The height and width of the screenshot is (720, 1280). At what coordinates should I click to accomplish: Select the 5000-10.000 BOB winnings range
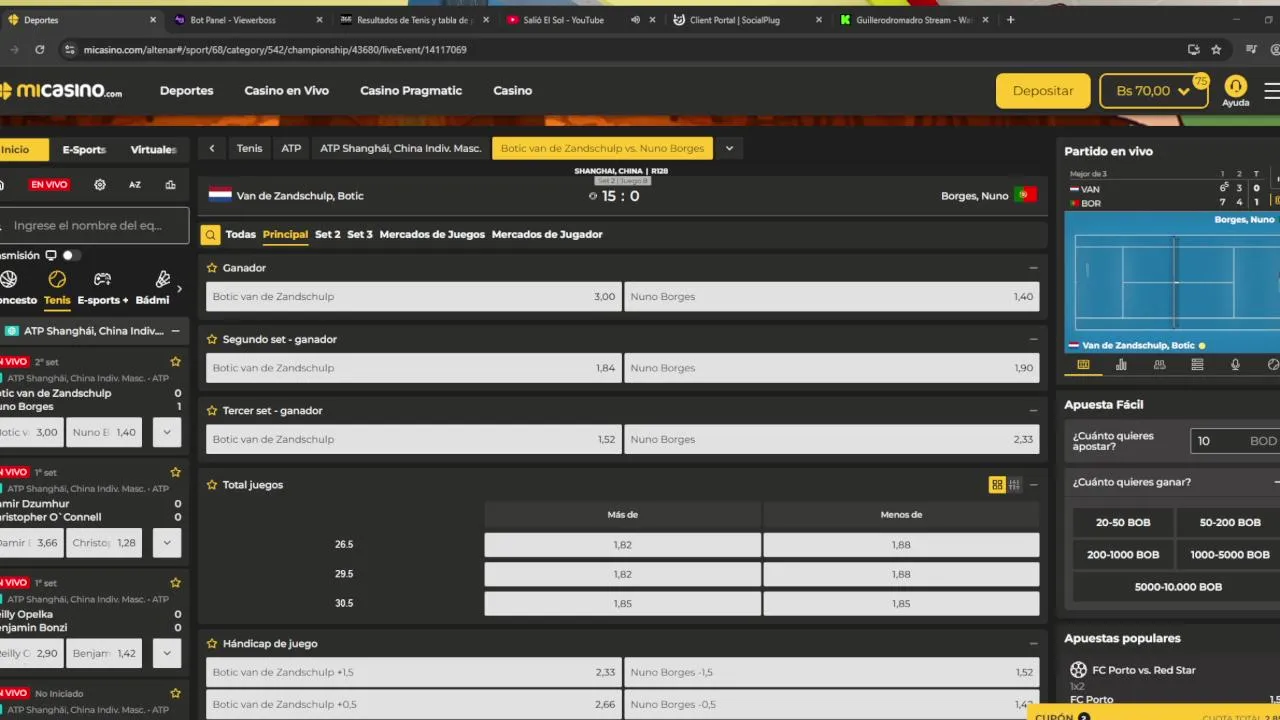coord(1178,587)
